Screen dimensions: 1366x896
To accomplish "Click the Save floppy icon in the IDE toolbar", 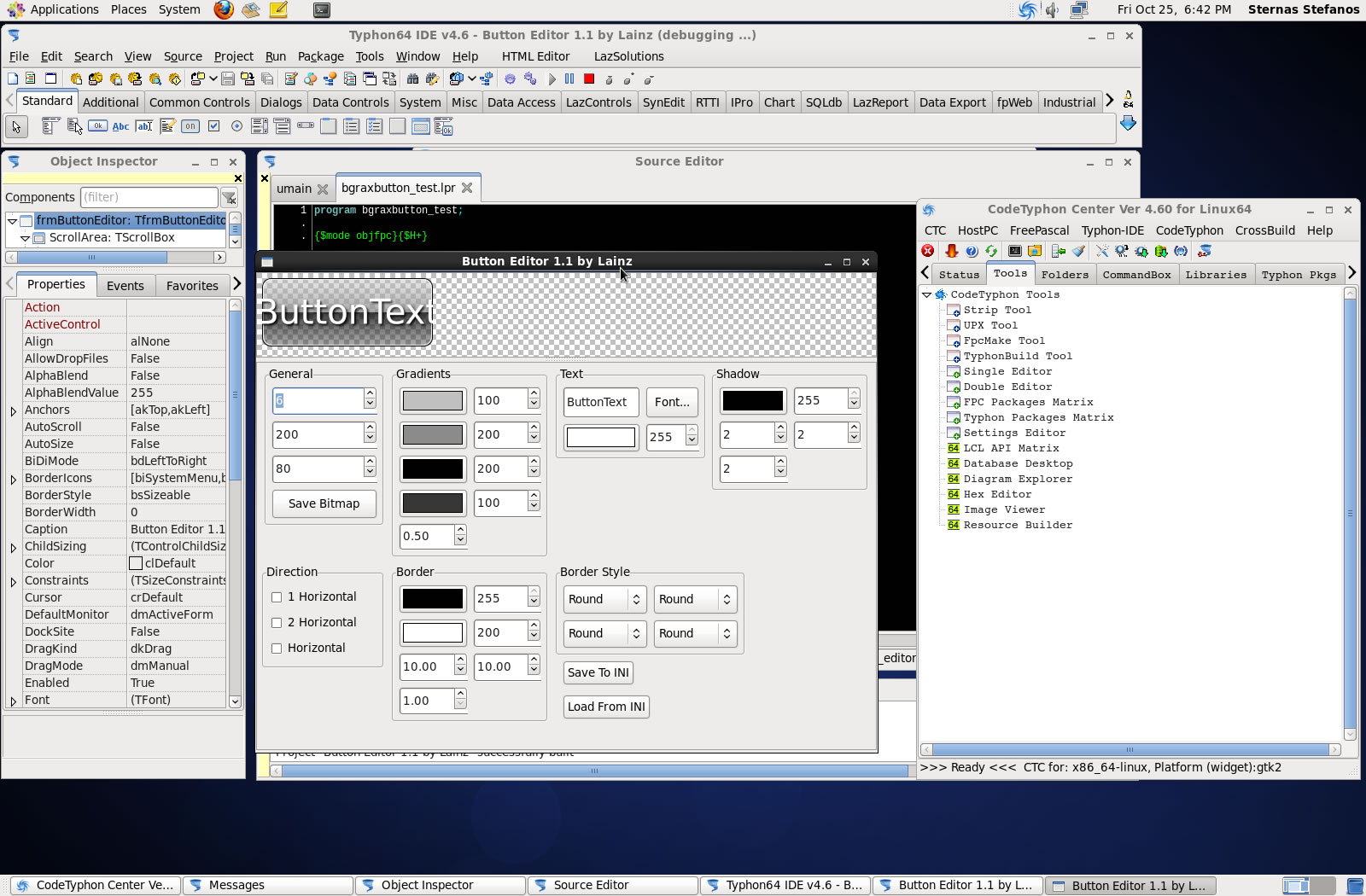I will (x=228, y=79).
